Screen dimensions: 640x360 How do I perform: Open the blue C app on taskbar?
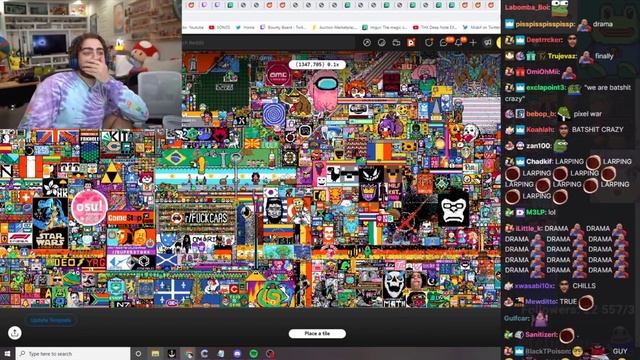coord(204,353)
